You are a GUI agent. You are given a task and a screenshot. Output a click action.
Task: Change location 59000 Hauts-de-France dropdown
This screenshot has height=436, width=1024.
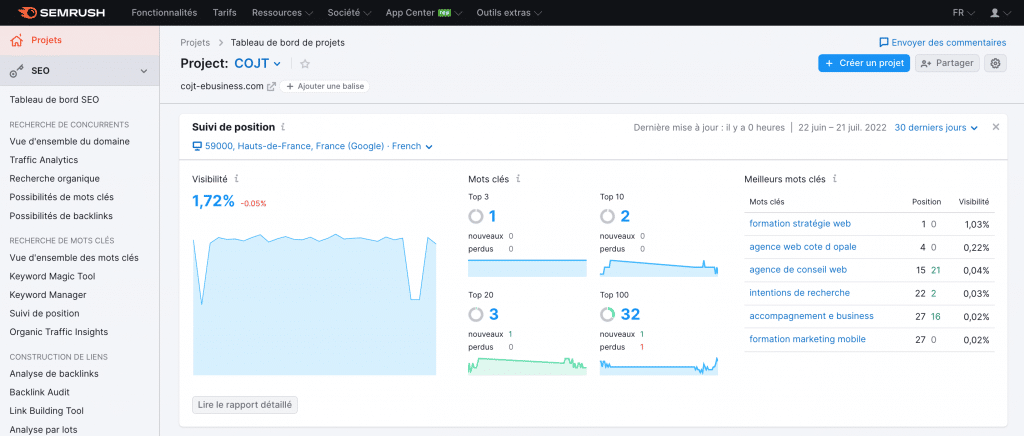pos(311,146)
